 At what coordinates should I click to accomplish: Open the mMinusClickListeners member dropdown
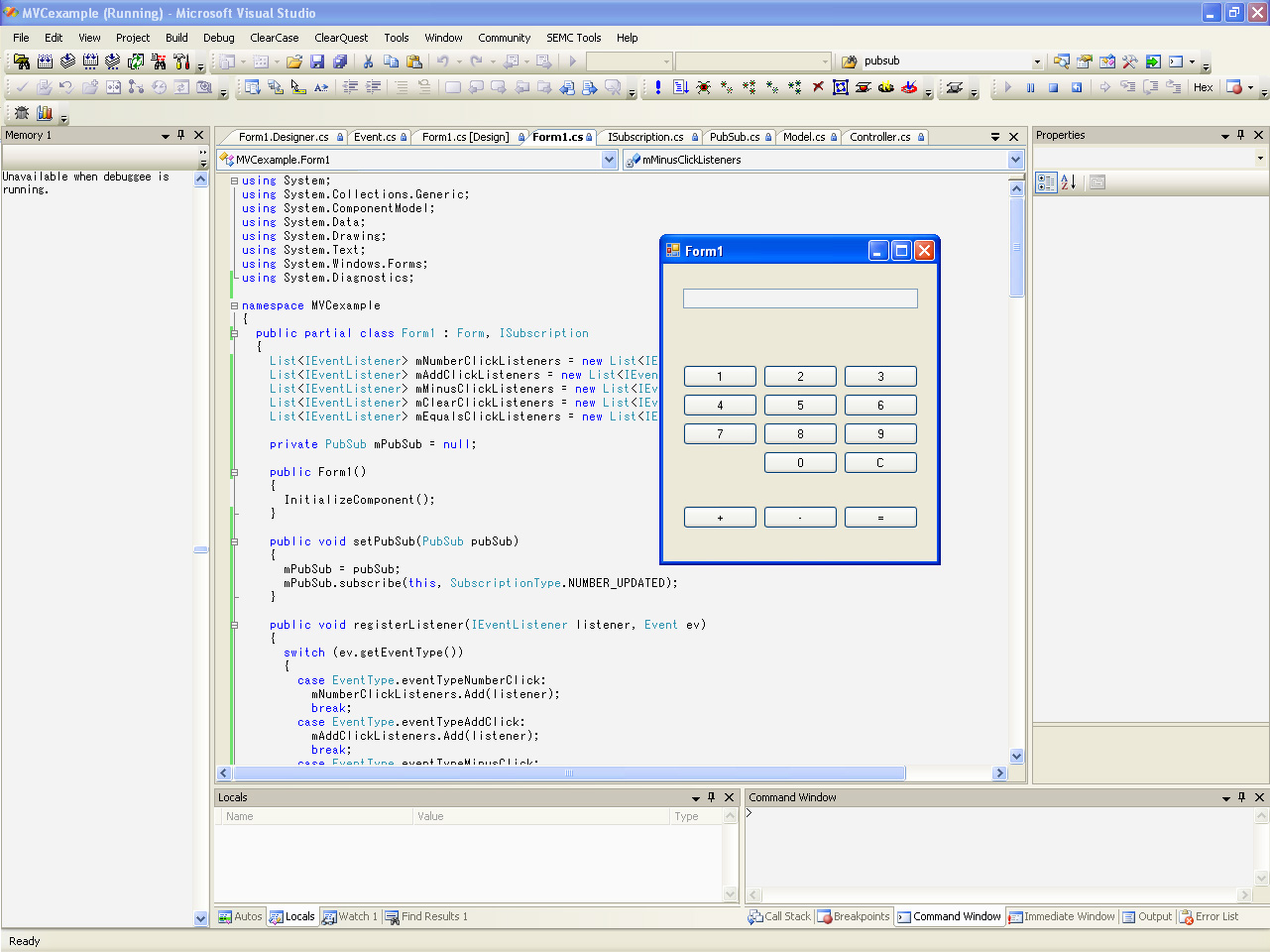(1015, 160)
